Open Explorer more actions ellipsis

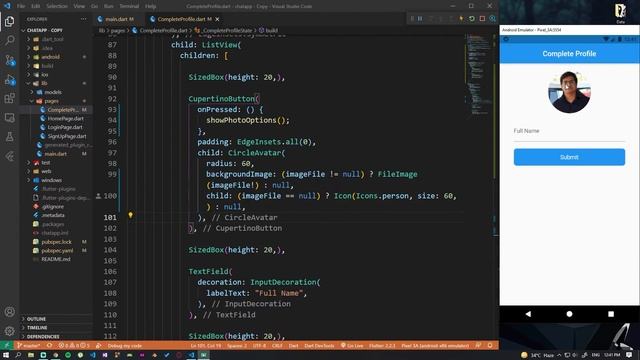(x=84, y=19)
